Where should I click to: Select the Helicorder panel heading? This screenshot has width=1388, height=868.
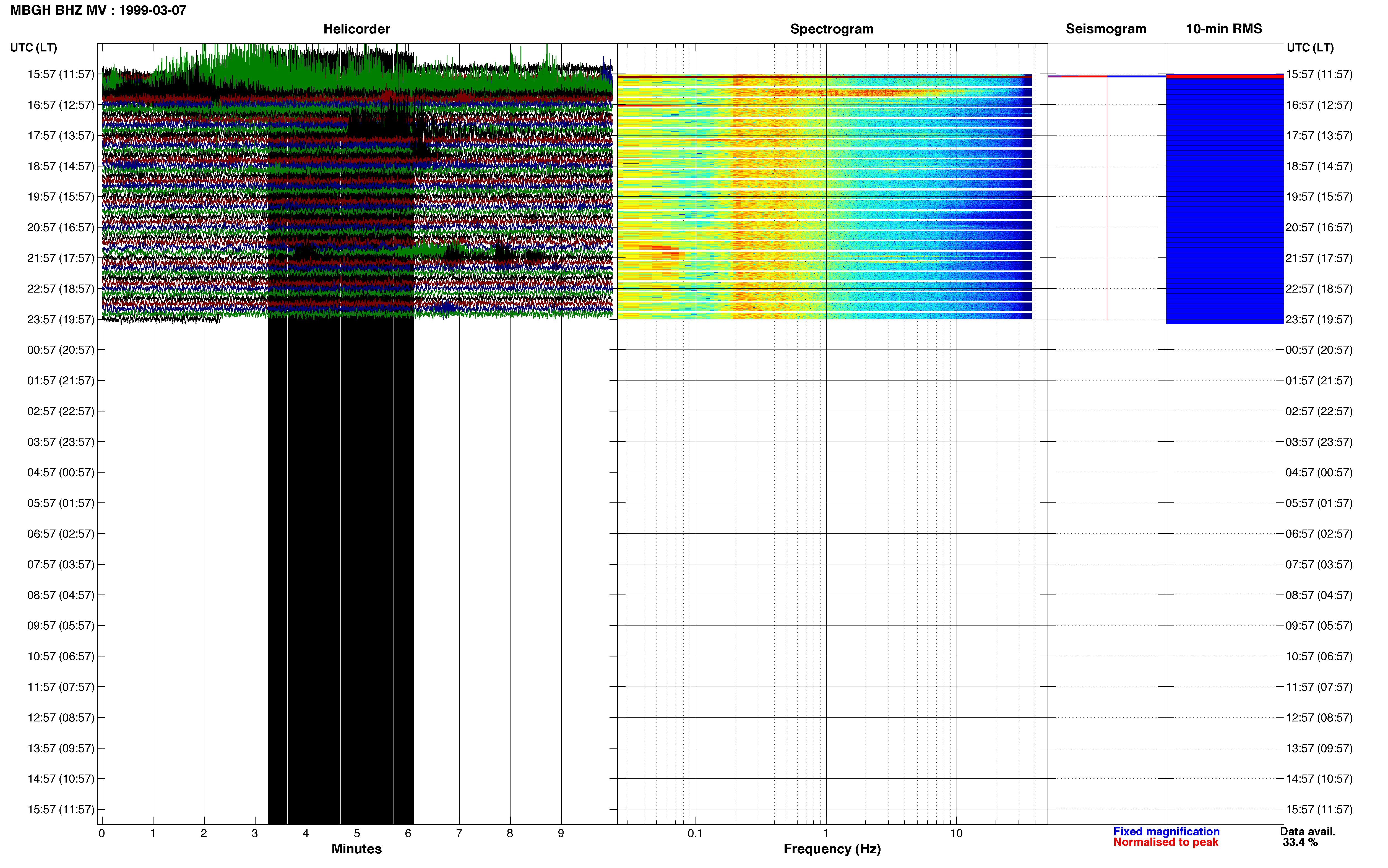(x=356, y=29)
